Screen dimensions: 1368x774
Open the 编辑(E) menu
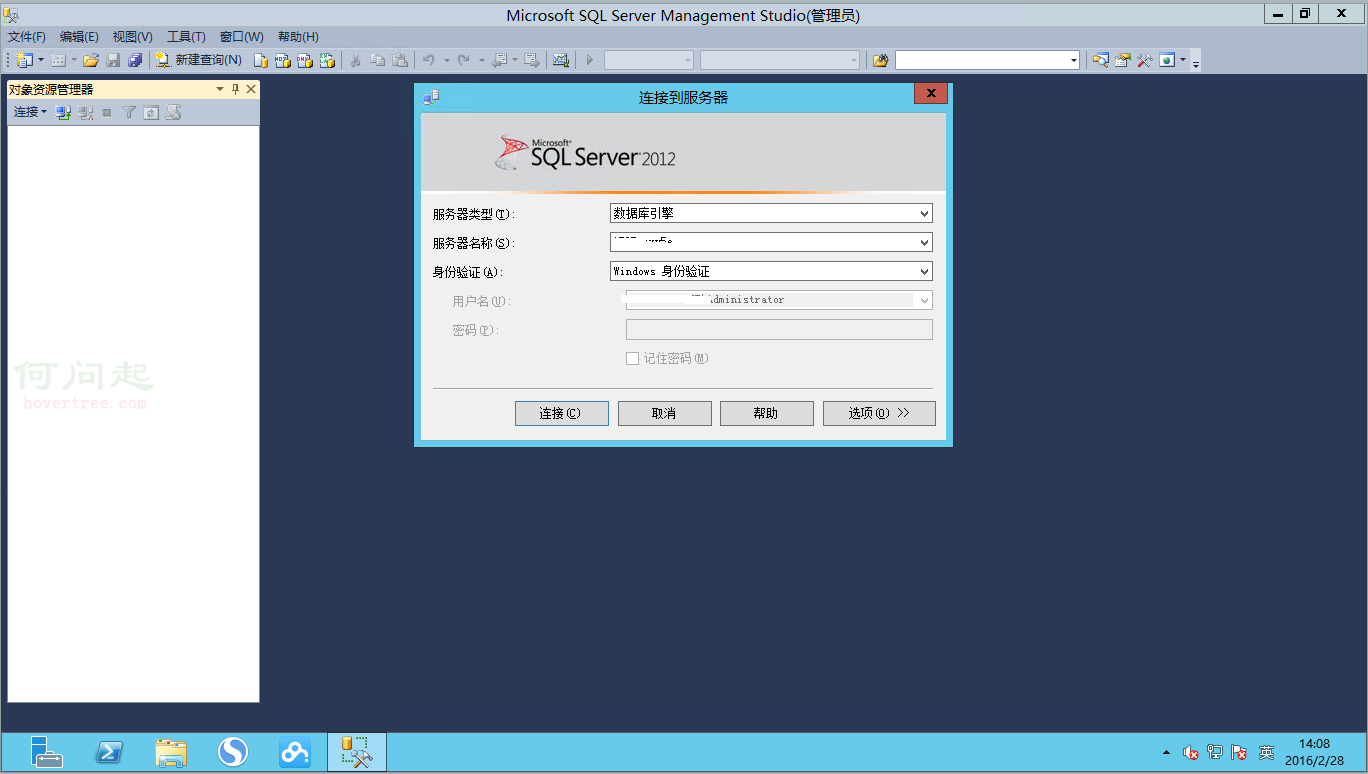pyautogui.click(x=79, y=37)
